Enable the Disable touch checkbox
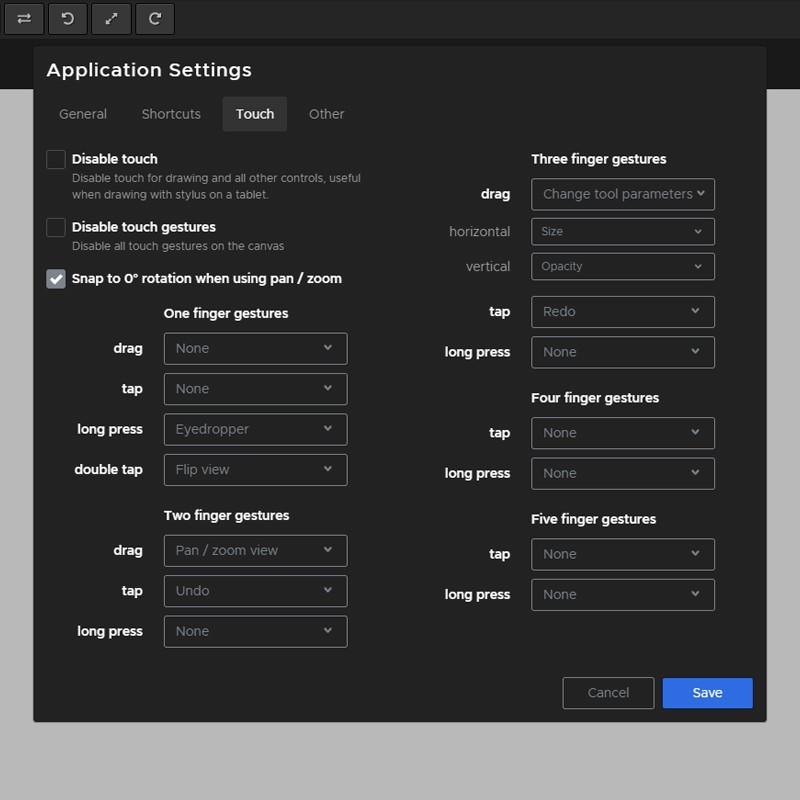800x800 pixels. click(x=56, y=159)
